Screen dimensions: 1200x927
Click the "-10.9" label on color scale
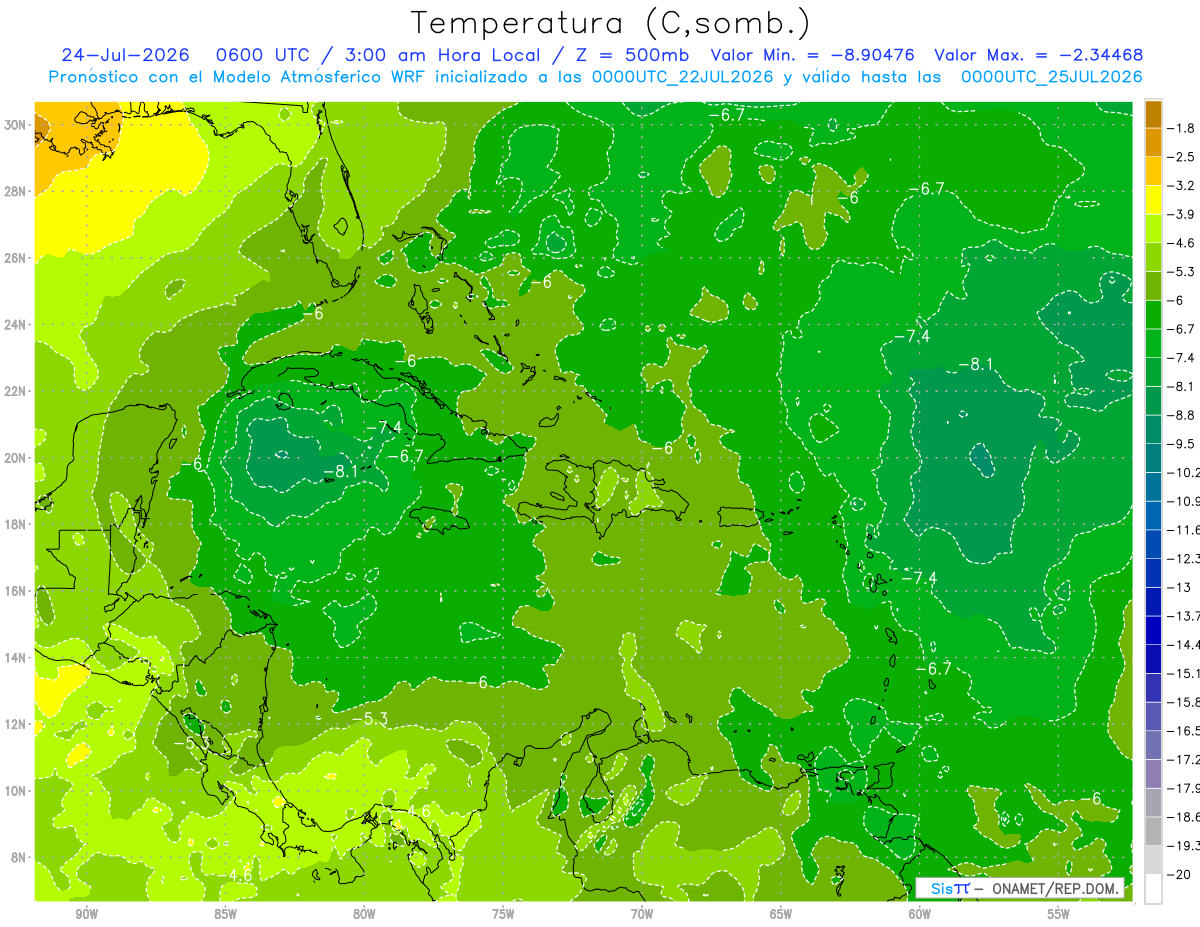(x=1186, y=501)
